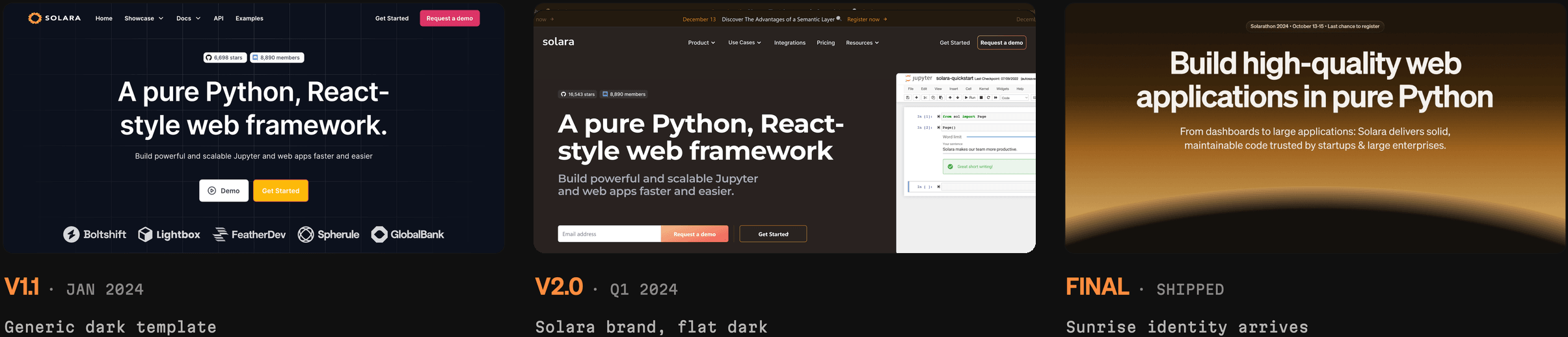
Task: Open the Jupyter Widgets menu
Action: [x=1003, y=88]
